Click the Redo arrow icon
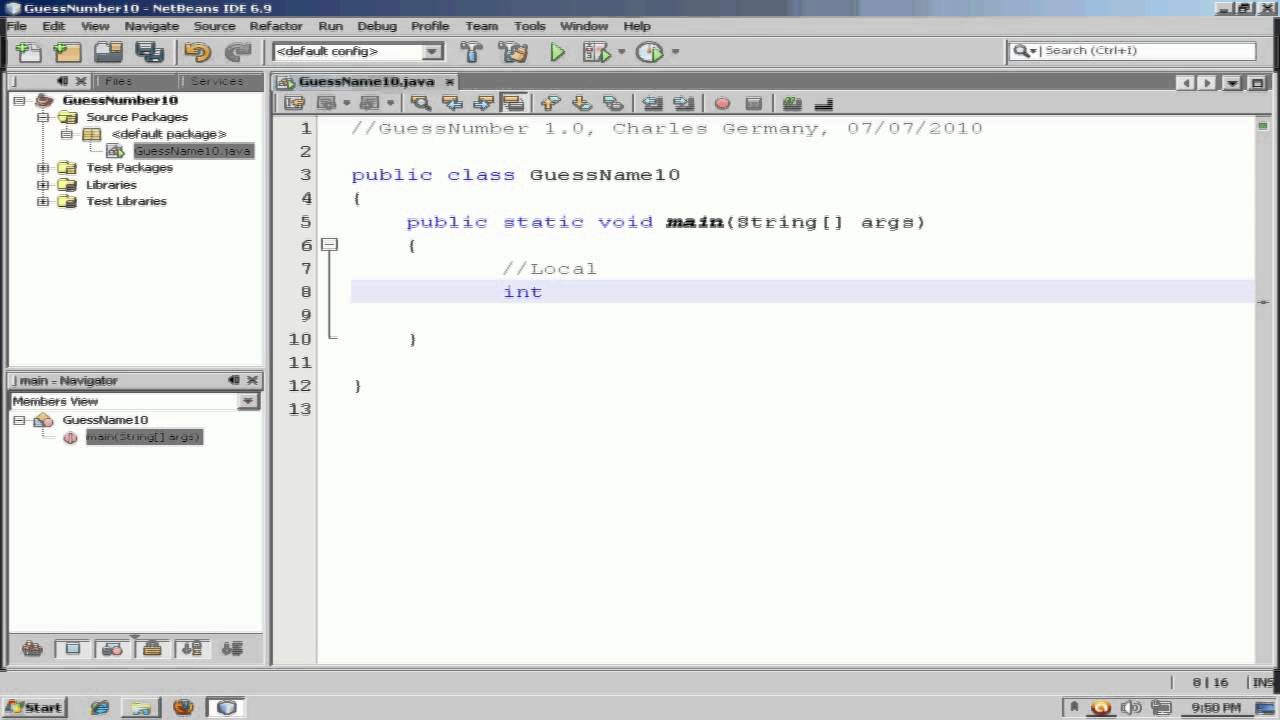This screenshot has height=720, width=1280. [x=238, y=52]
